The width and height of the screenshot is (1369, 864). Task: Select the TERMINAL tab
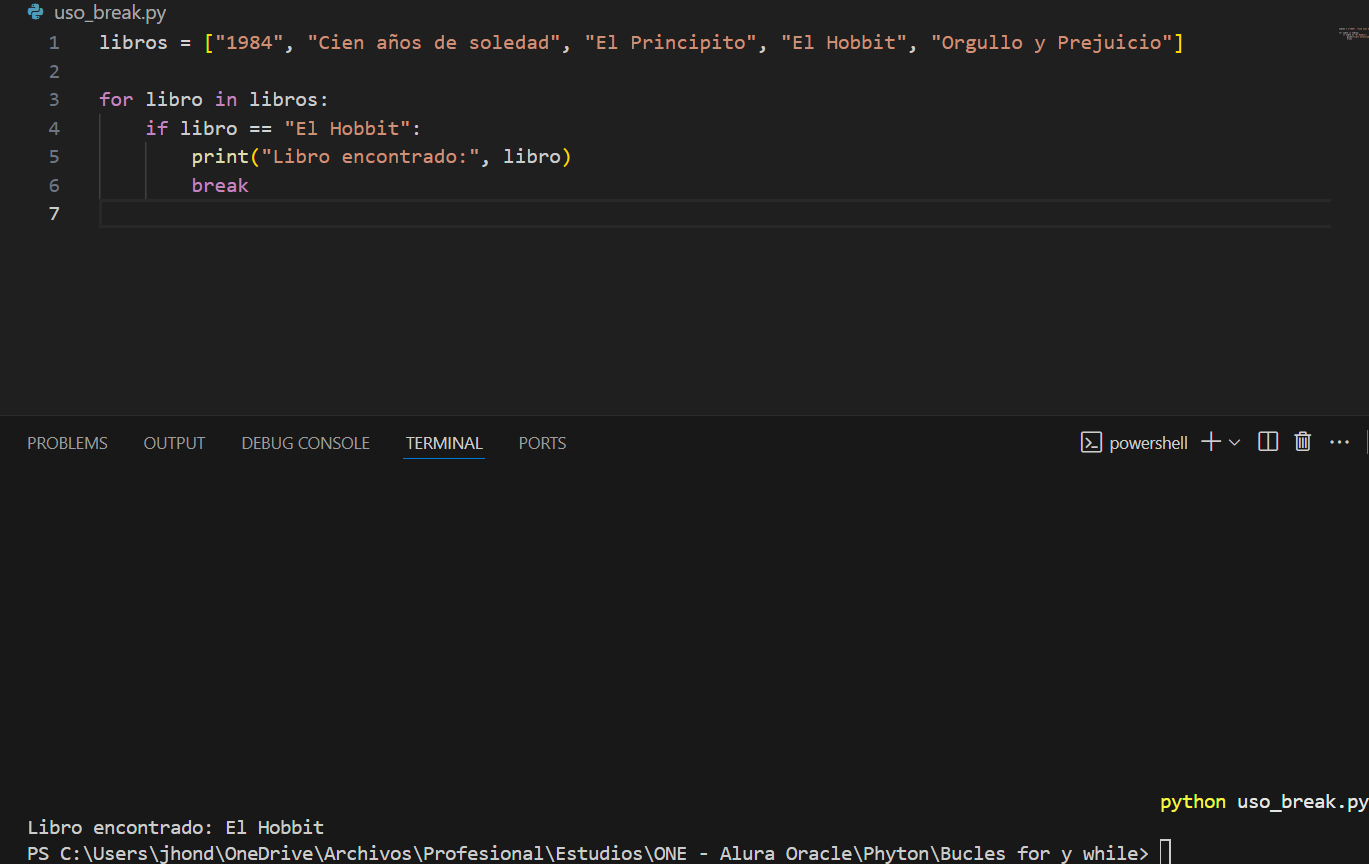click(x=444, y=443)
